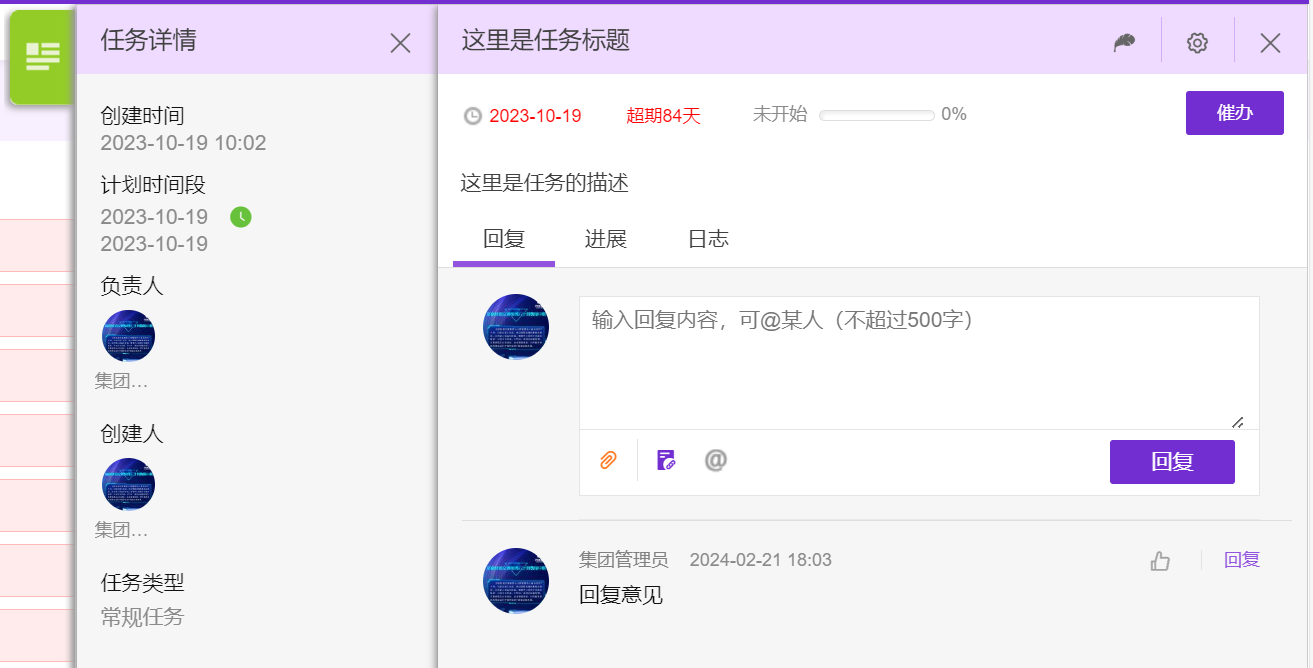
Task: Switch to the 进展 tab
Action: pos(605,239)
